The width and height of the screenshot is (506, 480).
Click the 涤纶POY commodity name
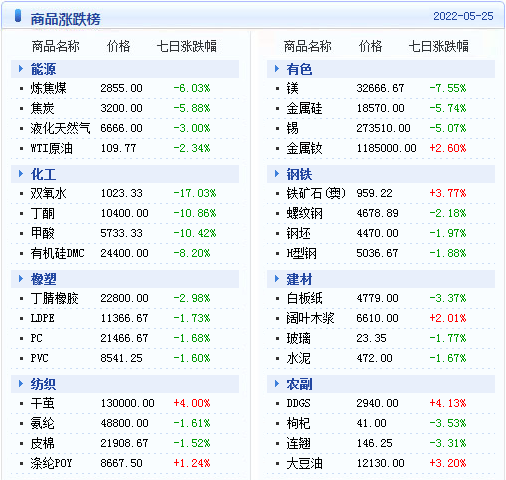pyautogui.click(x=51, y=463)
